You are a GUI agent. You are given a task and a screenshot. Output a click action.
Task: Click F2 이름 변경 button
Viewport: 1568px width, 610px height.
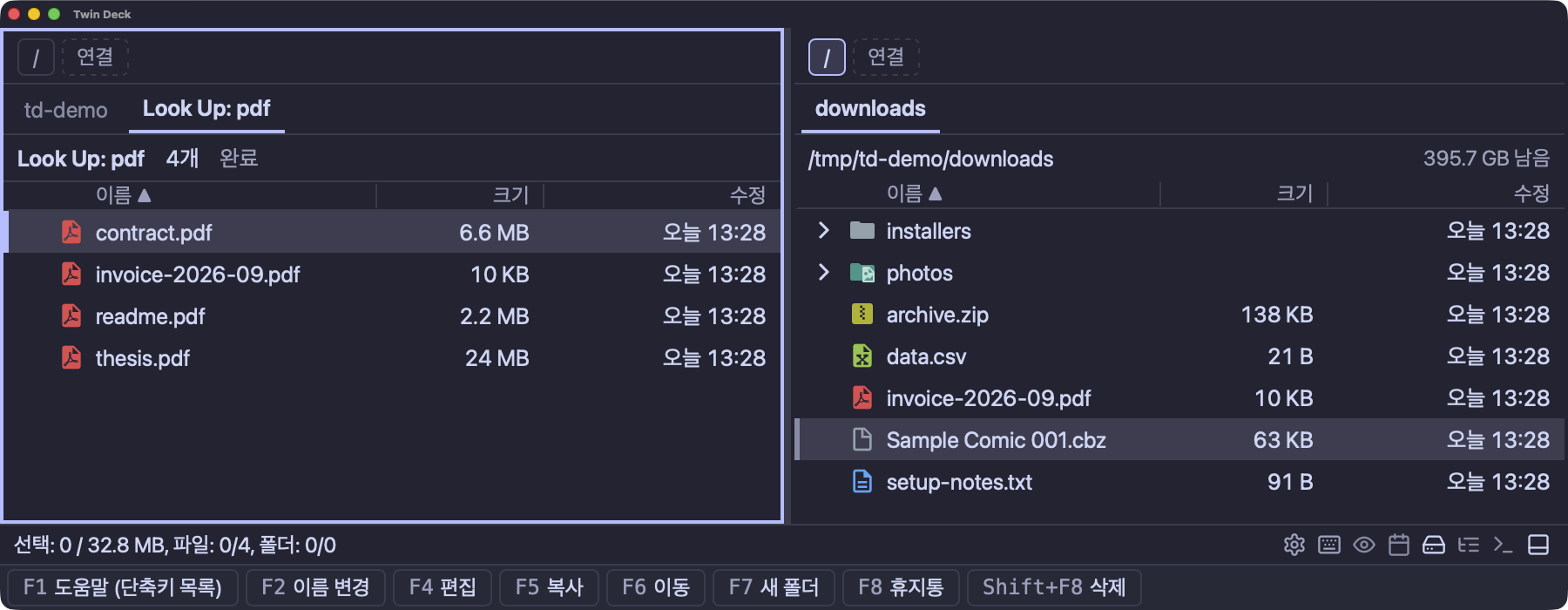(x=315, y=587)
